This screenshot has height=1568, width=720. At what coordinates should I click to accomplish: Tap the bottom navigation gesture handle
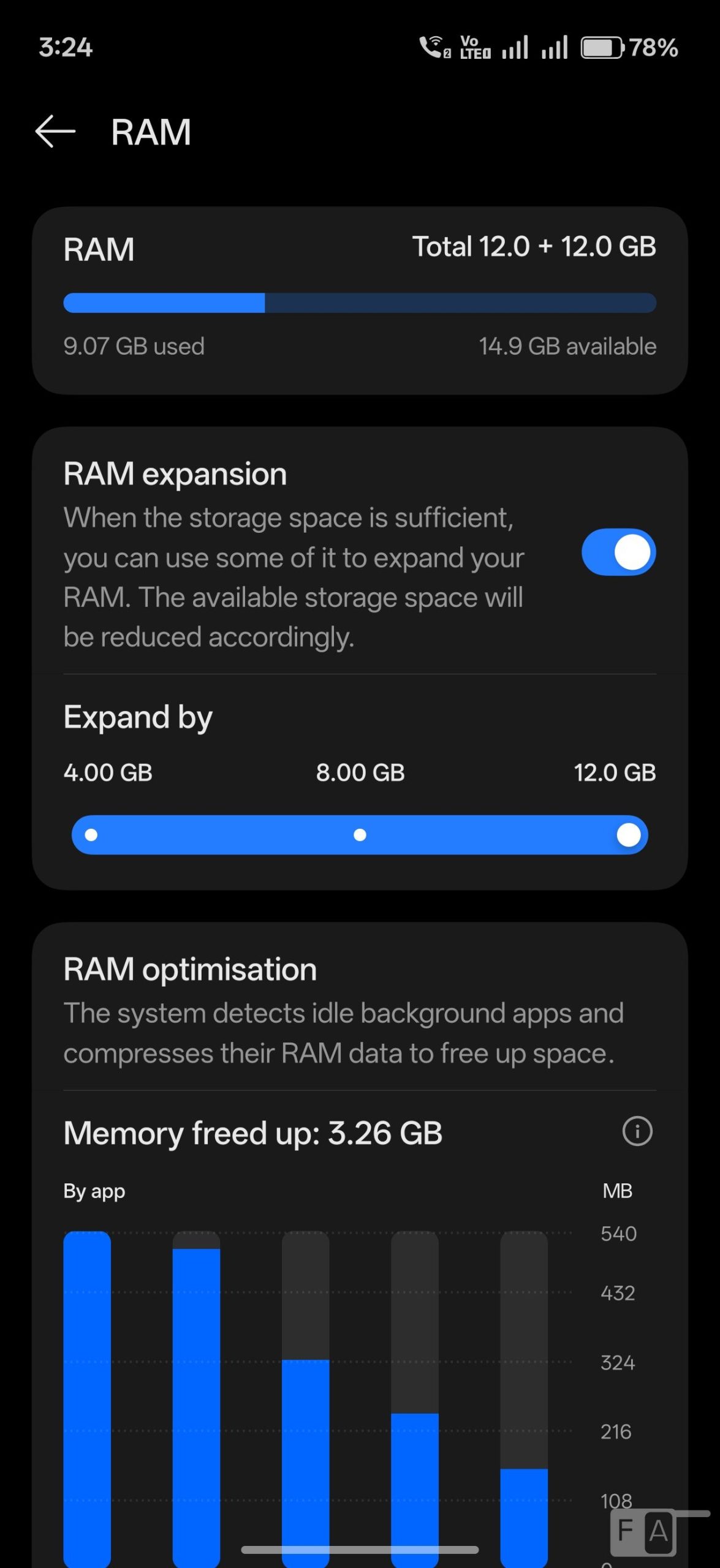[x=360, y=1550]
